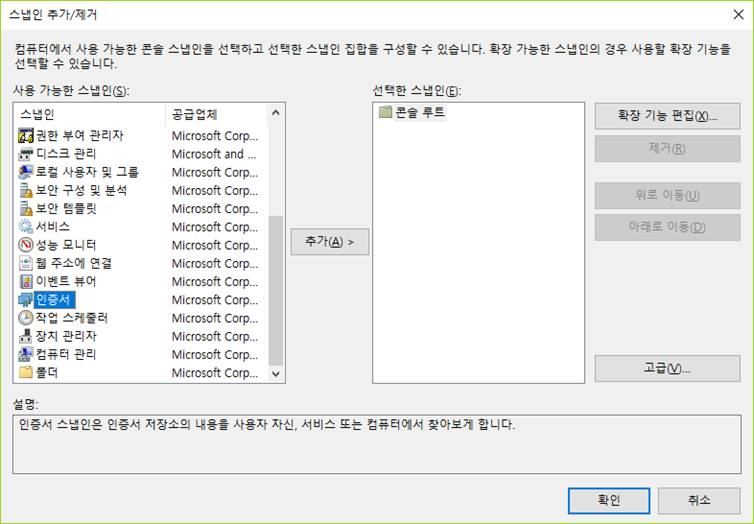Open 확장 기능 편집(X)... dialog
The height and width of the screenshot is (524, 754).
click(x=667, y=116)
